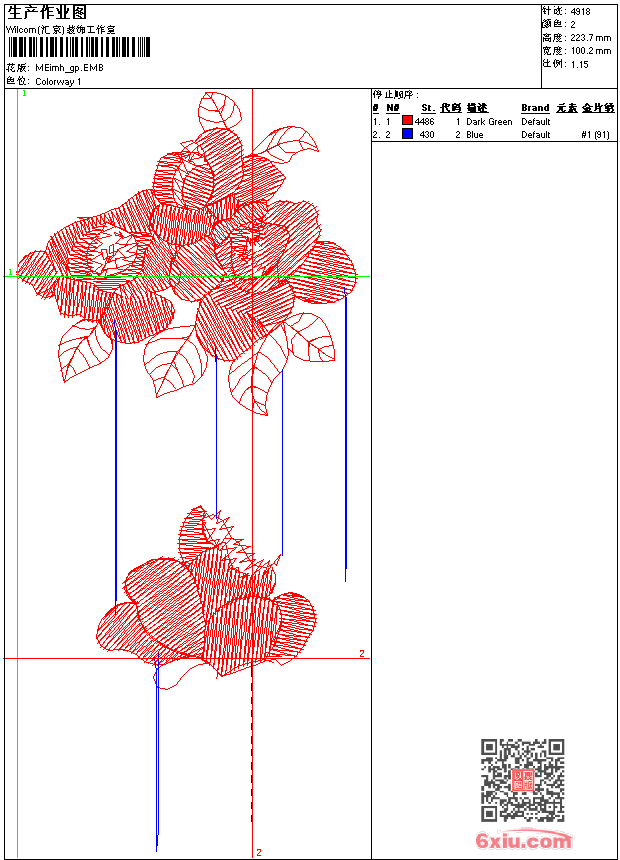Click the Dark Green description in row 1
The height and width of the screenshot is (860, 620).
click(x=489, y=122)
